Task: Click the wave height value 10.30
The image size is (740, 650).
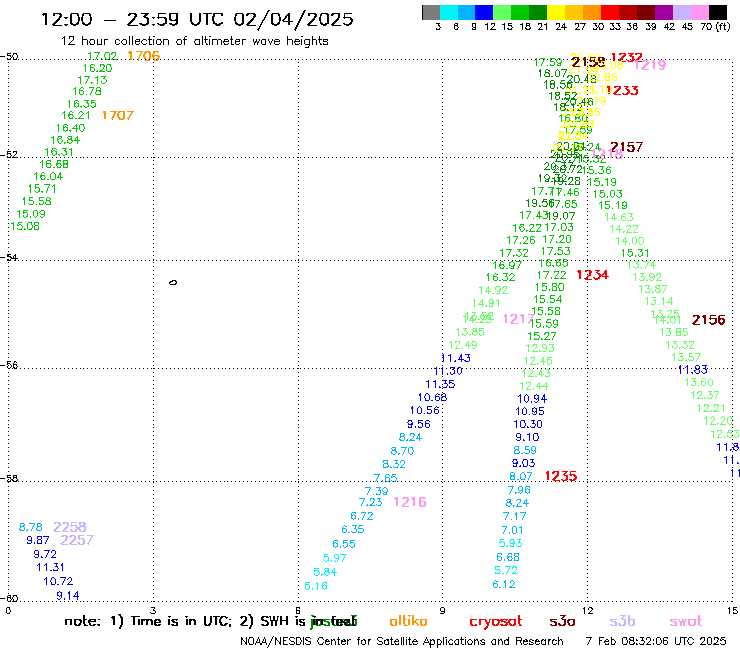Action: [x=528, y=424]
